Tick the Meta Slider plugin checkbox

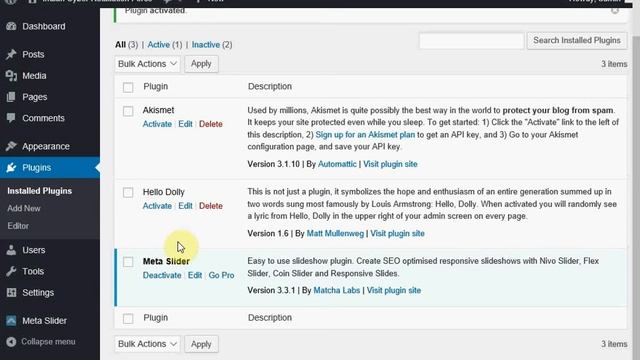(128, 262)
